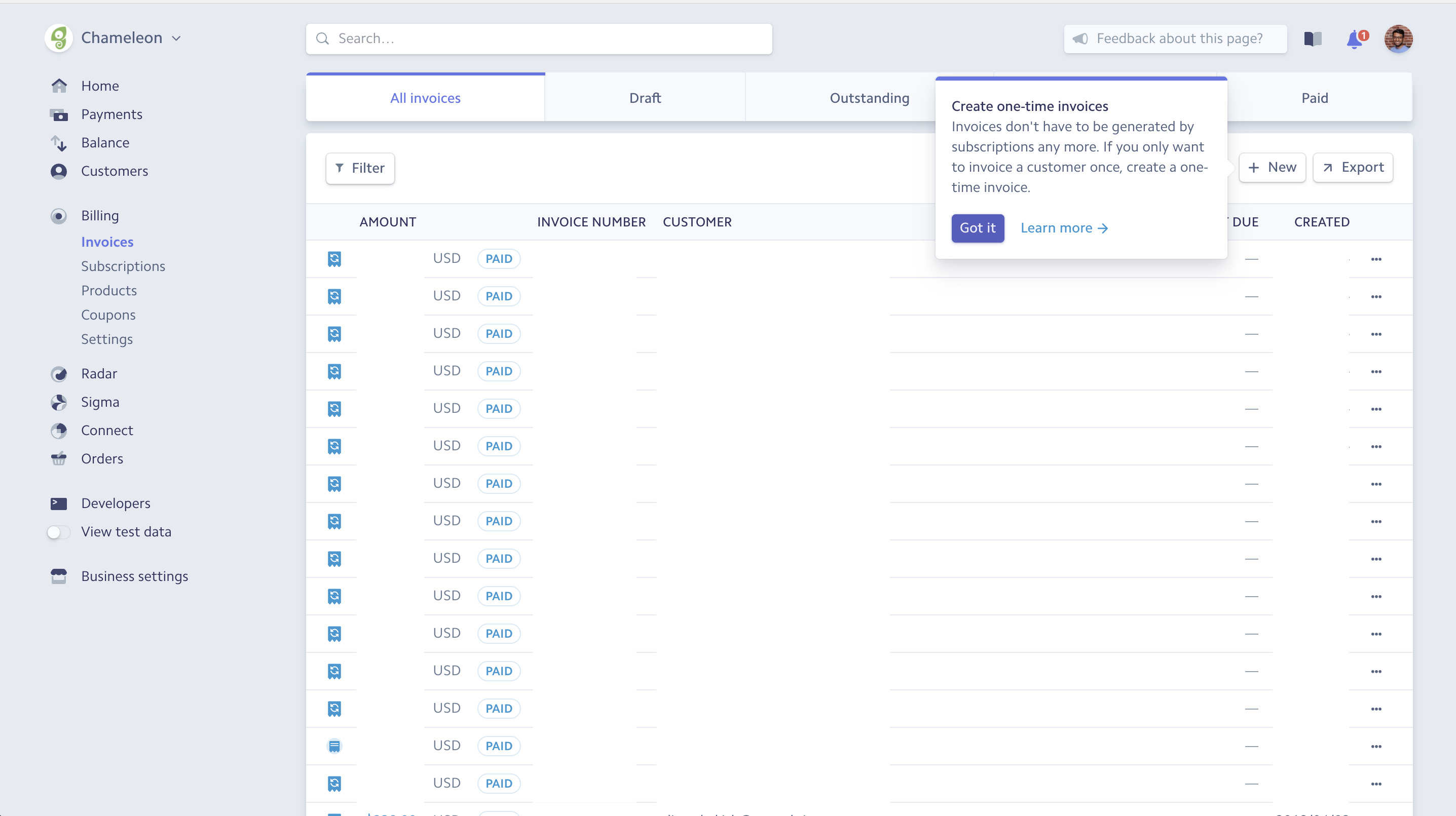This screenshot has height=816, width=1456.
Task: Create a New invoice
Action: 1272,167
